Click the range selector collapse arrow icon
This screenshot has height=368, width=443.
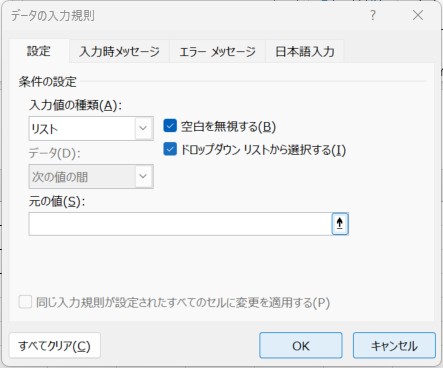(340, 224)
